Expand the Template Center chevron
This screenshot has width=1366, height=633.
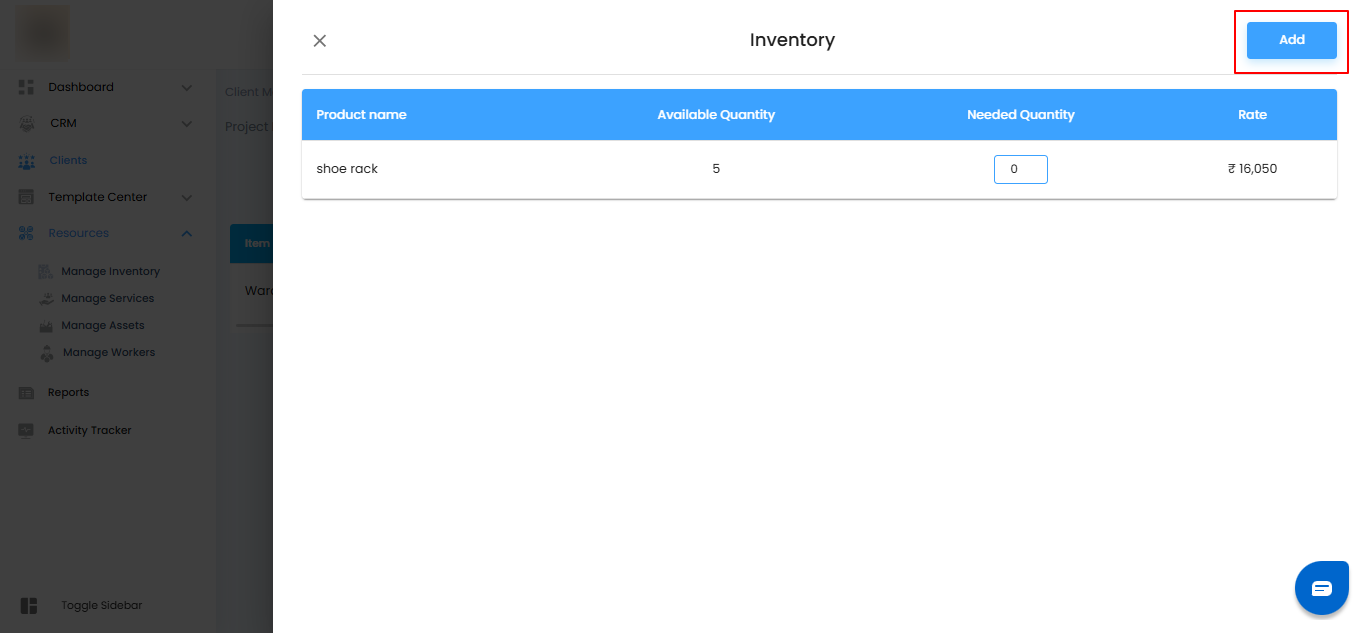(187, 197)
